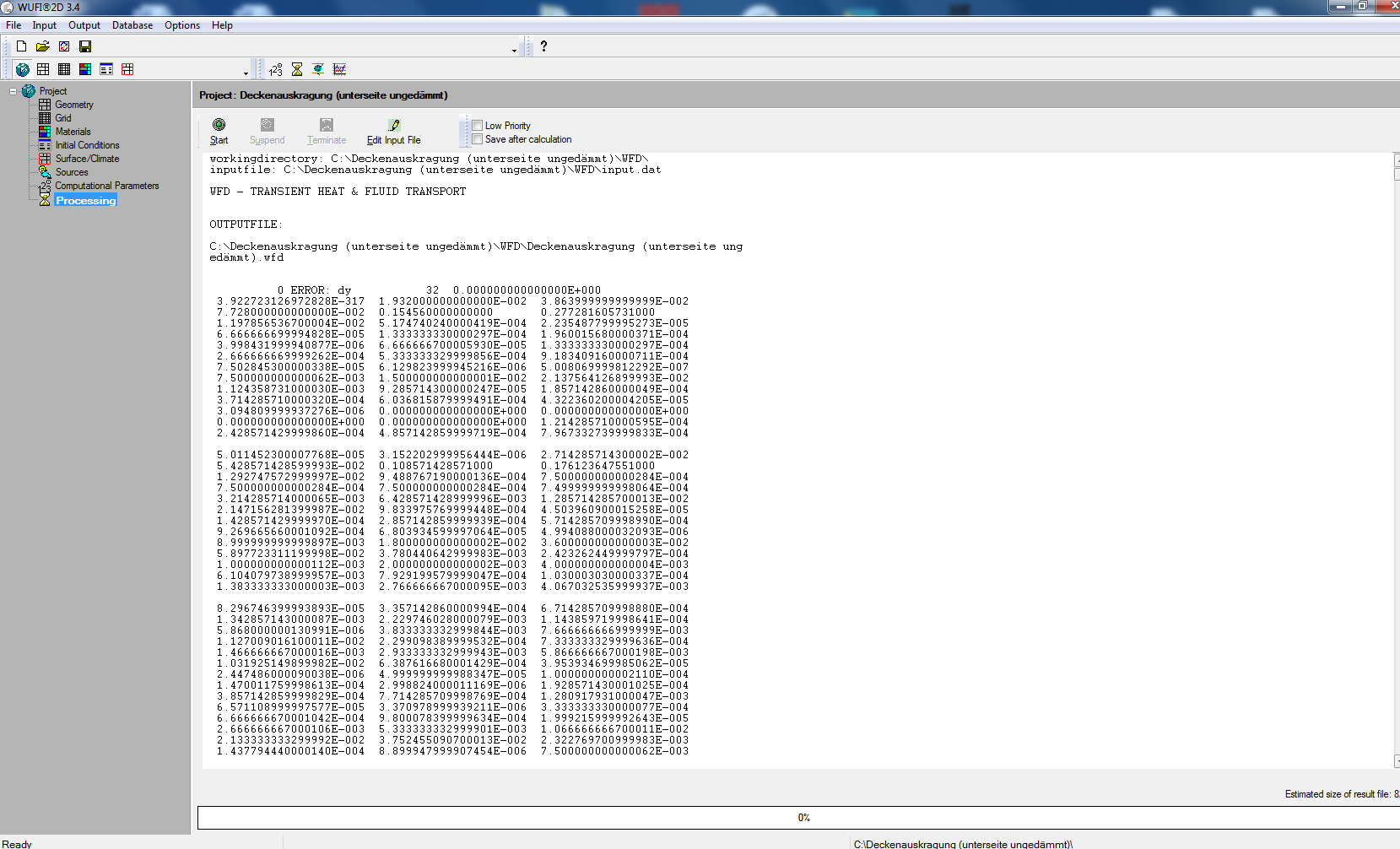The width and height of the screenshot is (1400, 849).
Task: Click the Save disk icon in toolbar
Action: (x=85, y=46)
